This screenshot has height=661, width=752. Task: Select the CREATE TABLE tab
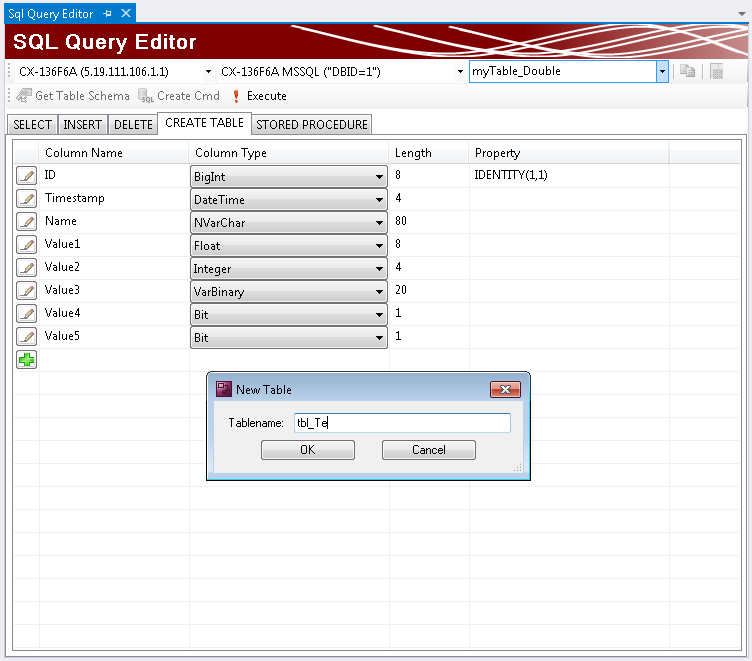204,123
